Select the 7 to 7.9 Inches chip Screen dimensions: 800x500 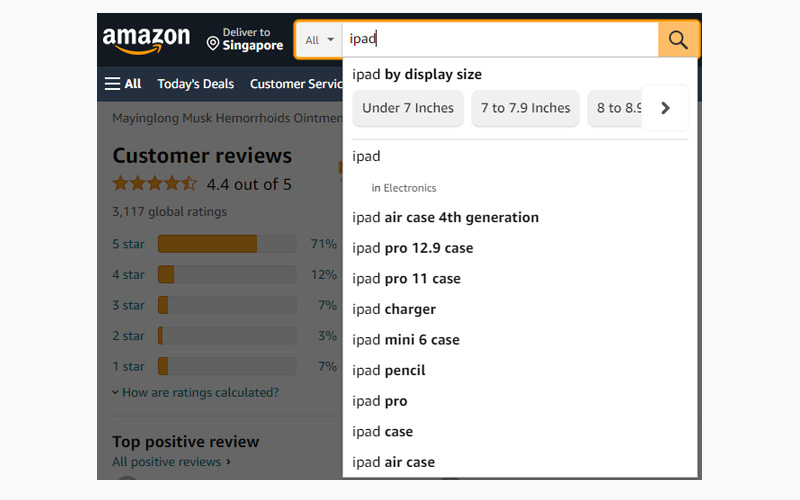525,108
